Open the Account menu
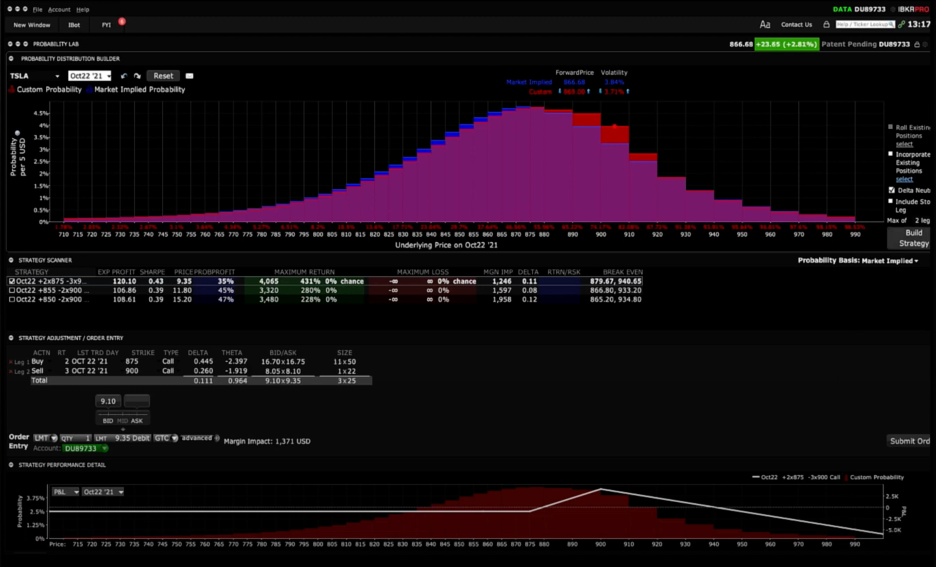 (x=59, y=9)
